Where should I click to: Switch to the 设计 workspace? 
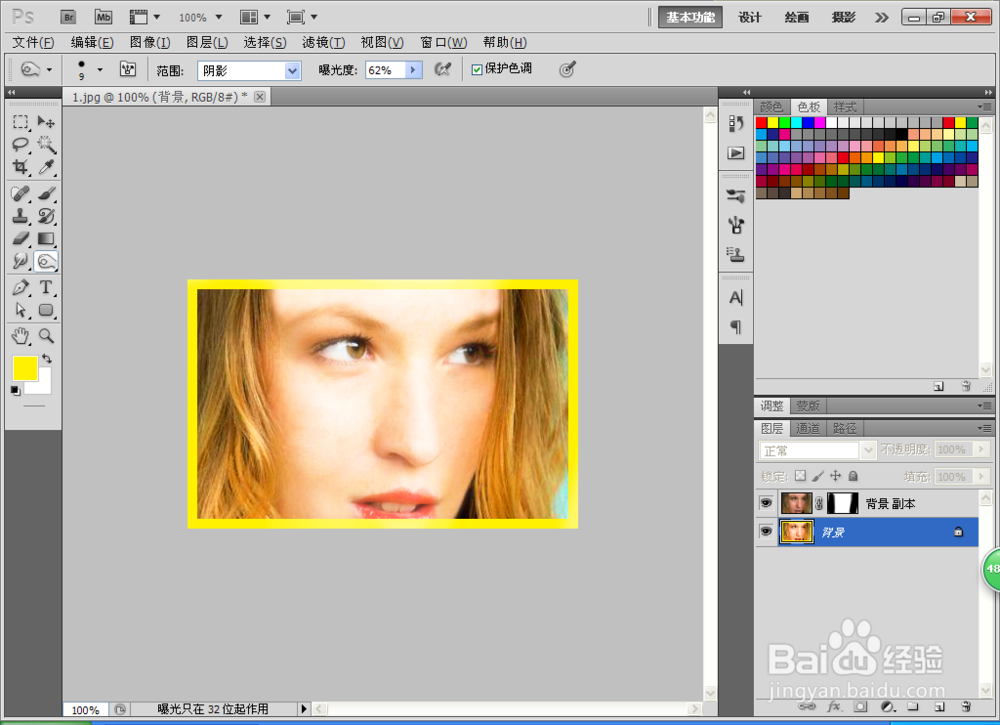click(749, 17)
